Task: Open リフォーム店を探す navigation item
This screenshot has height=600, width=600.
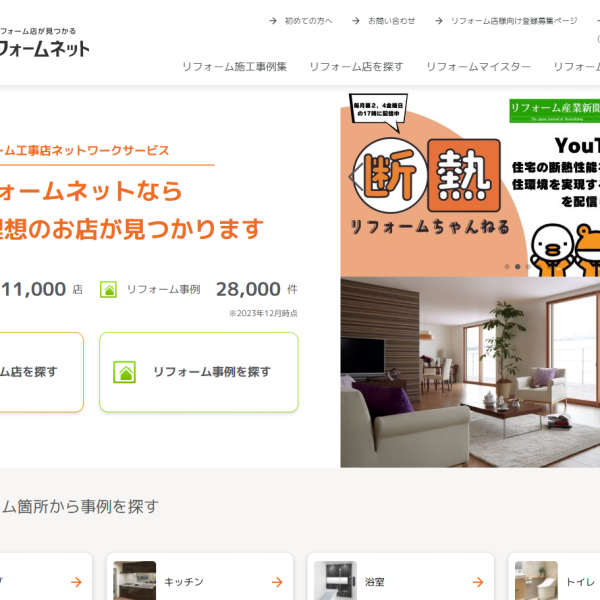Action: [356, 67]
